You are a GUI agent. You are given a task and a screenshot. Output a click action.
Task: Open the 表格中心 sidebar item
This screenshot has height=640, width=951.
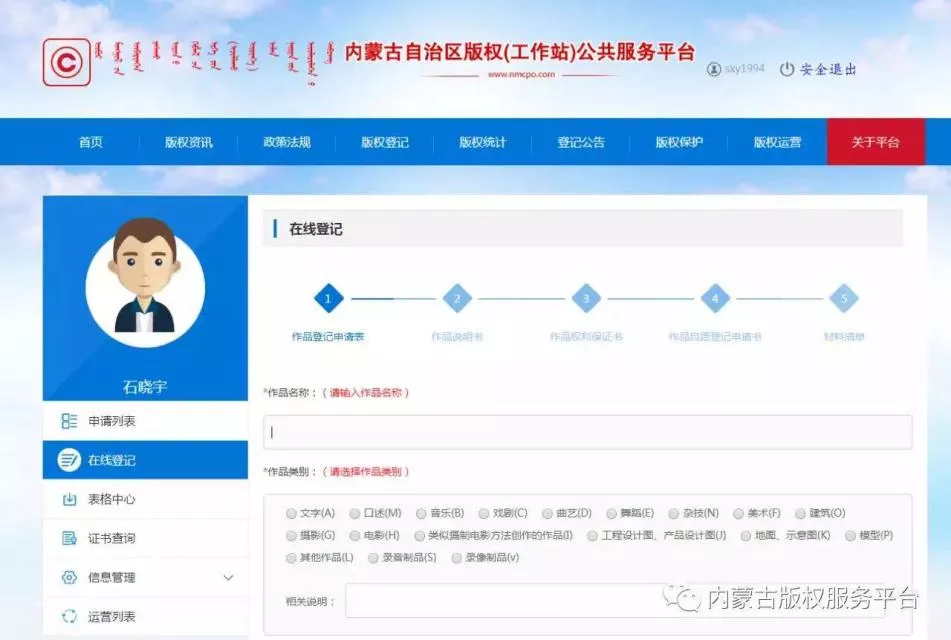point(146,499)
